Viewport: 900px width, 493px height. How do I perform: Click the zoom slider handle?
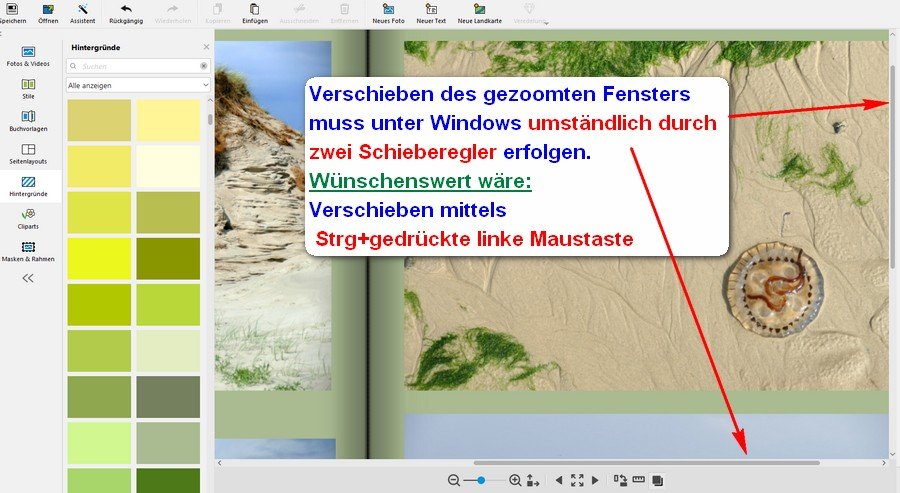tap(481, 480)
